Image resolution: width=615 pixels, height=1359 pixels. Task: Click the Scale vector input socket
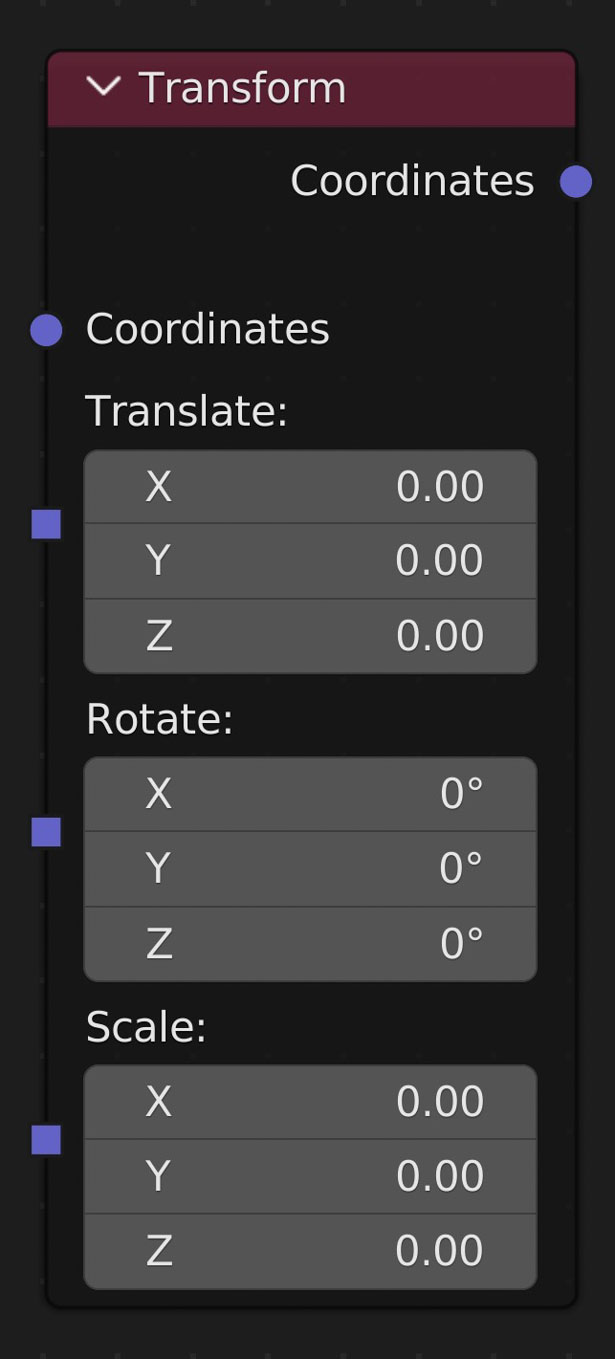coord(46,1140)
